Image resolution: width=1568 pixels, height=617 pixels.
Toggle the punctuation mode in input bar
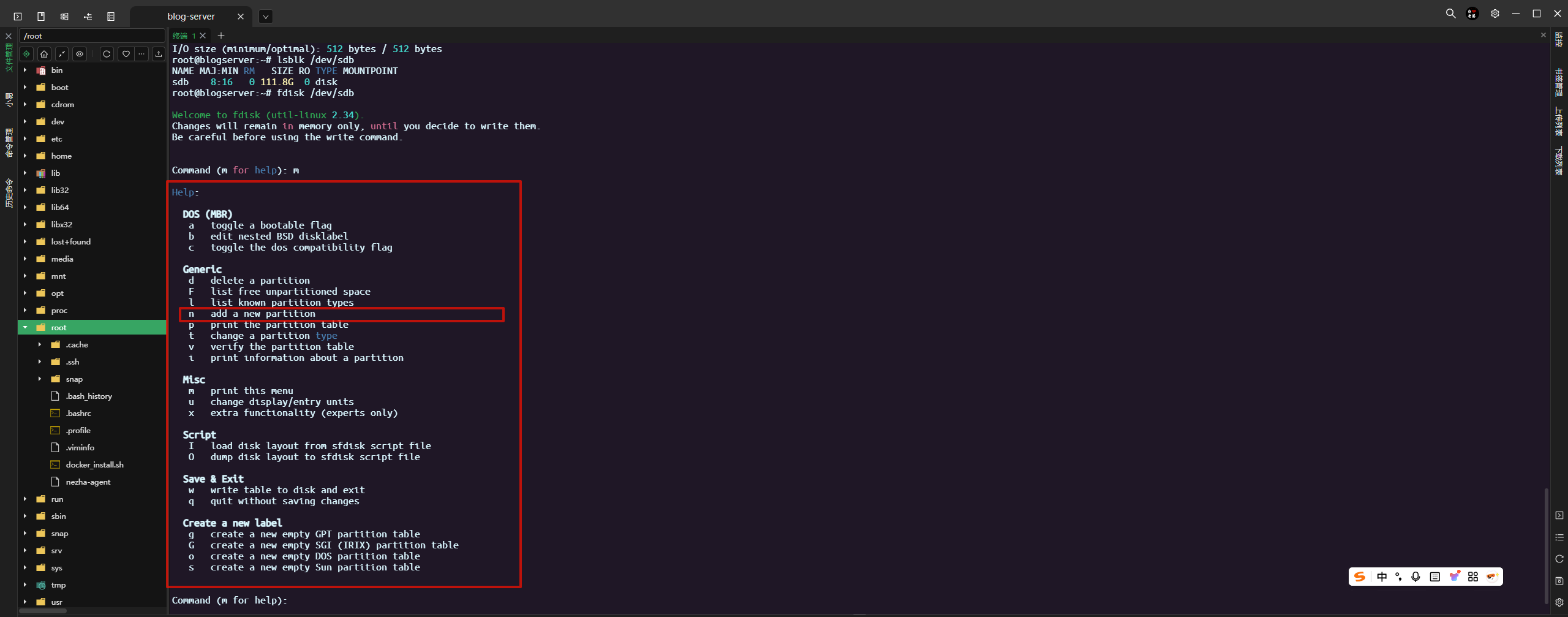(1398, 577)
